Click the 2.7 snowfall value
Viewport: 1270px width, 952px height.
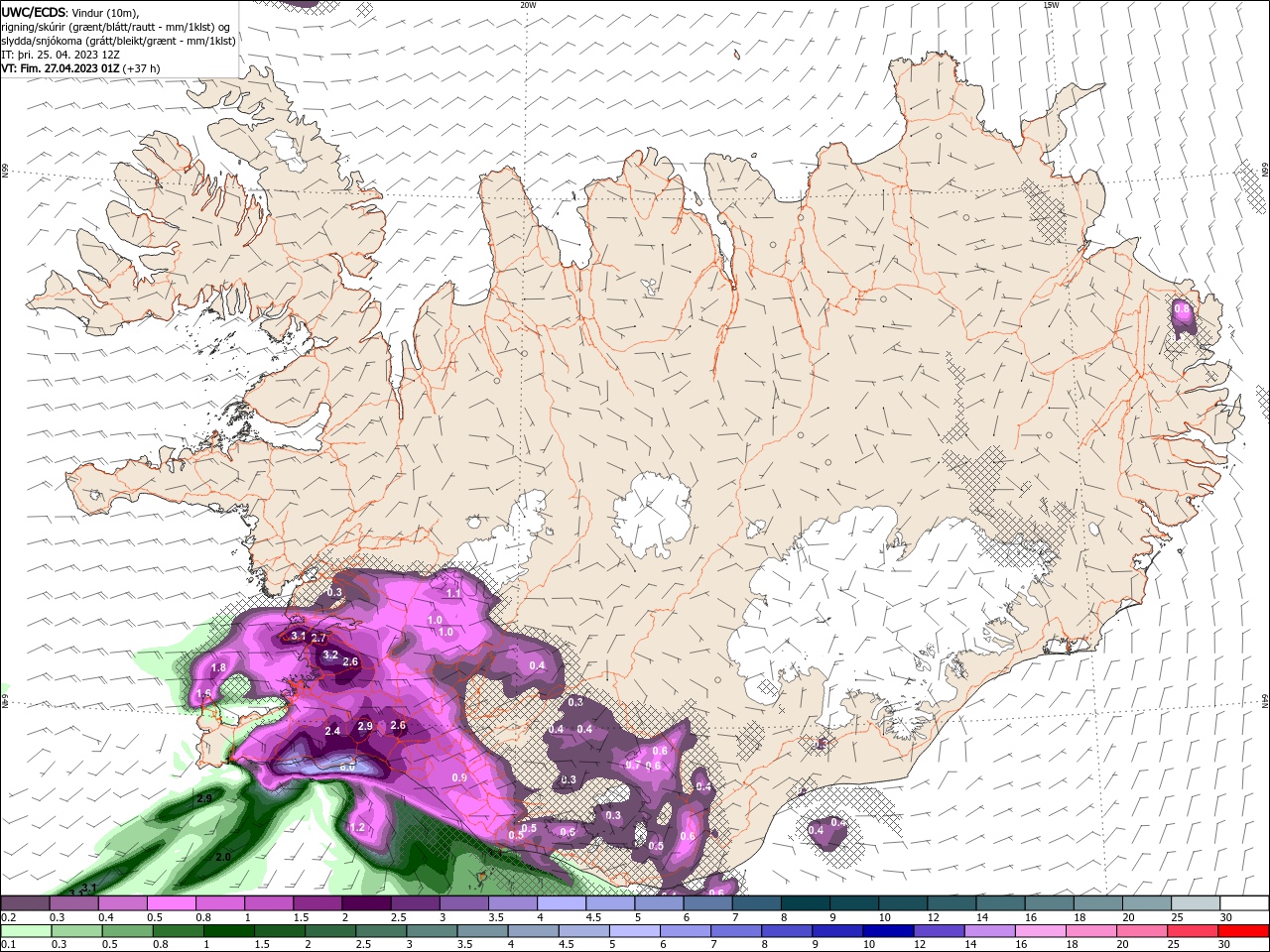(x=318, y=638)
